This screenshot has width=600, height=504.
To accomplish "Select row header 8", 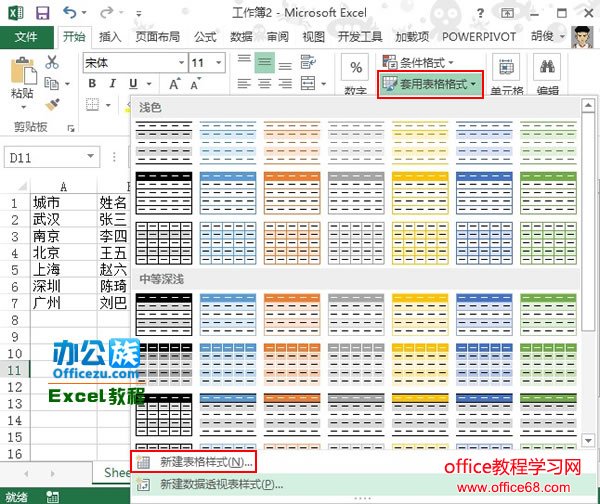I will tap(15, 320).
